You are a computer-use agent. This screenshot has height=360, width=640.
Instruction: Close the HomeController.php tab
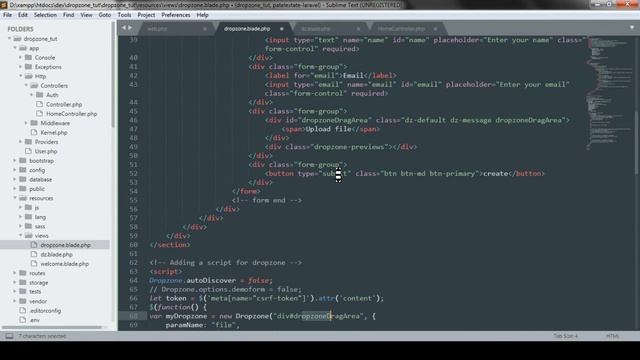pyautogui.click(x=435, y=29)
